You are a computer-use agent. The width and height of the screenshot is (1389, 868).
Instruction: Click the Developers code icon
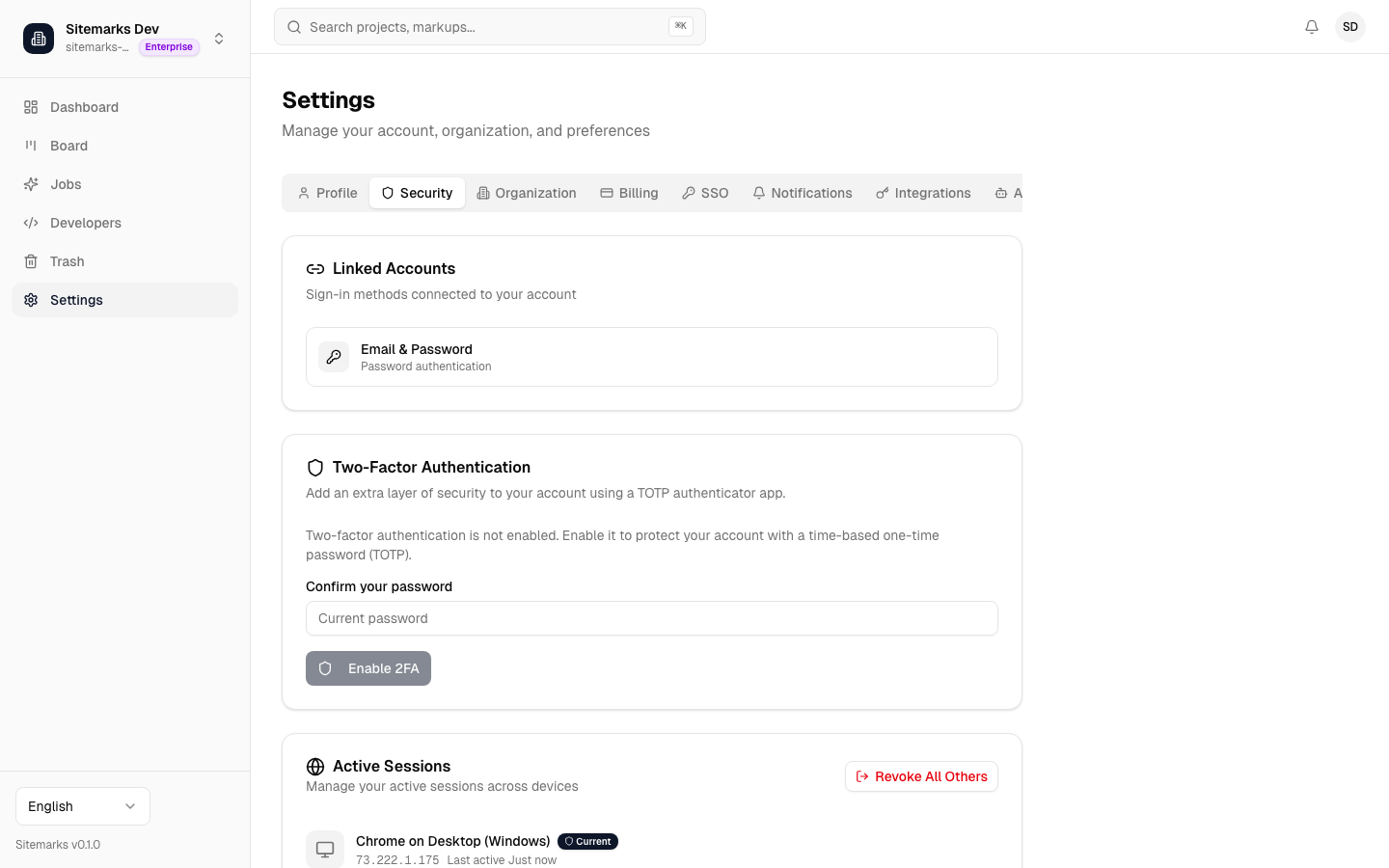pyautogui.click(x=30, y=223)
